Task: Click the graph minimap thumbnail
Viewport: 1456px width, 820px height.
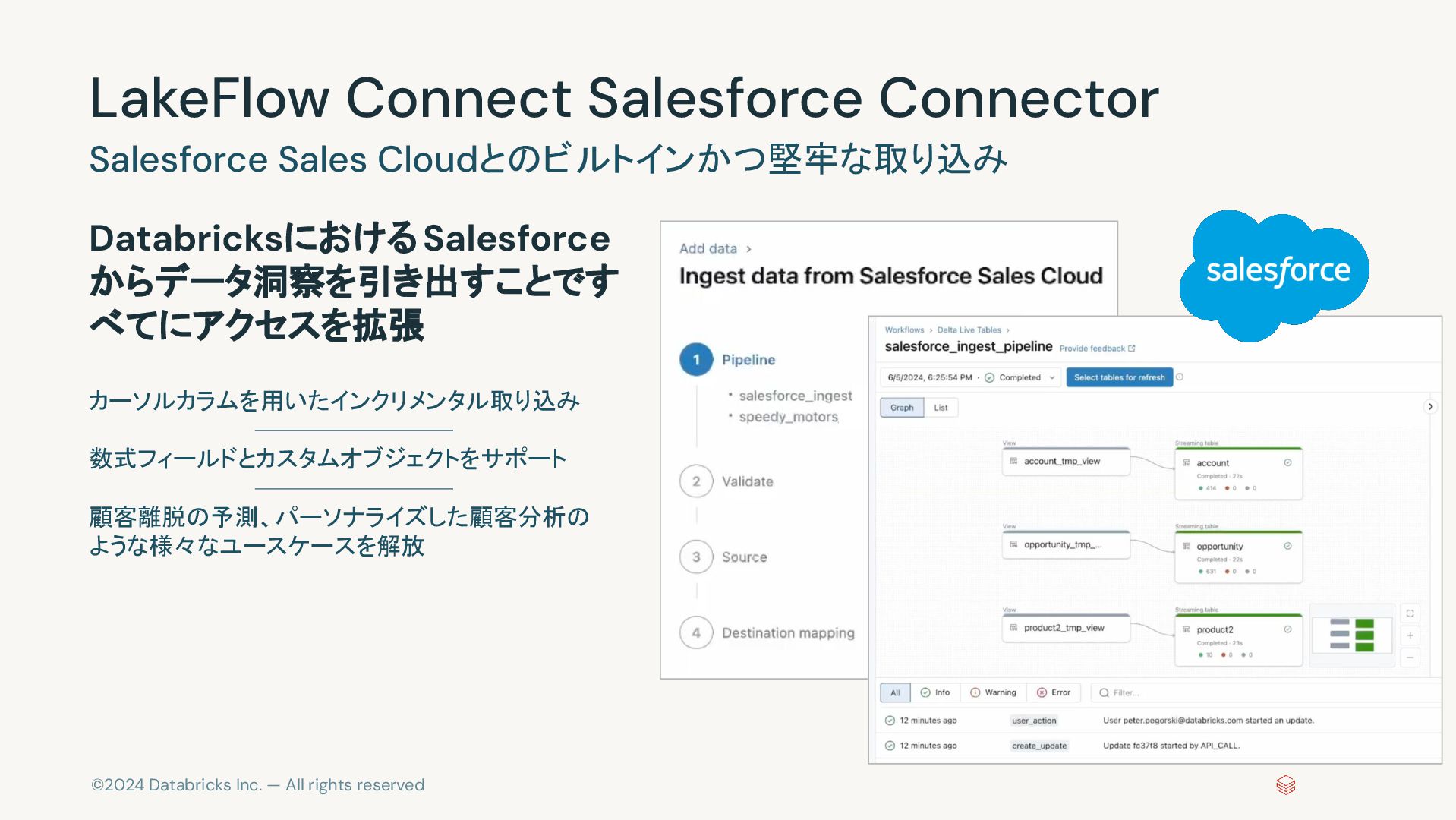Action: point(1352,635)
